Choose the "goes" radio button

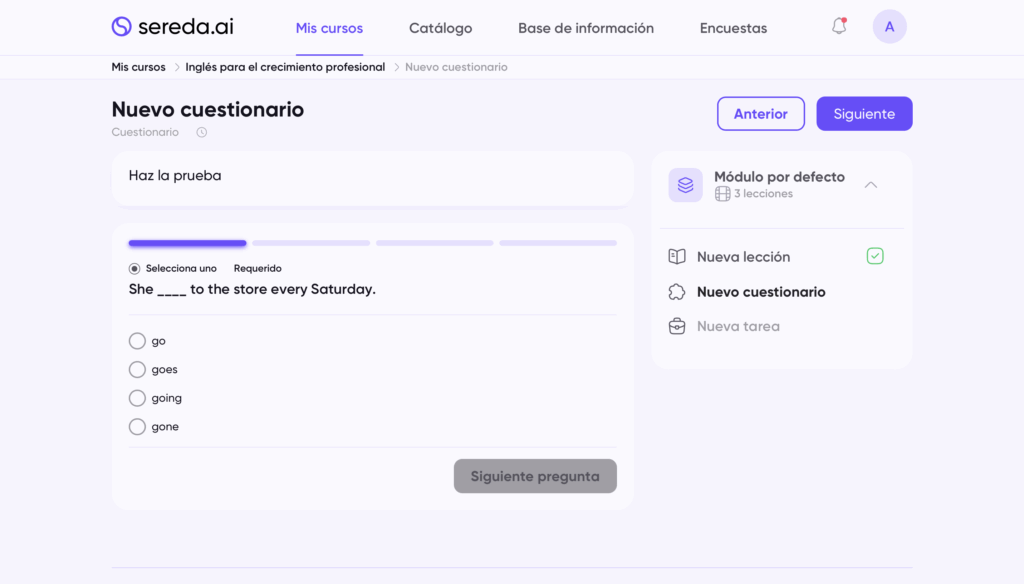137,370
